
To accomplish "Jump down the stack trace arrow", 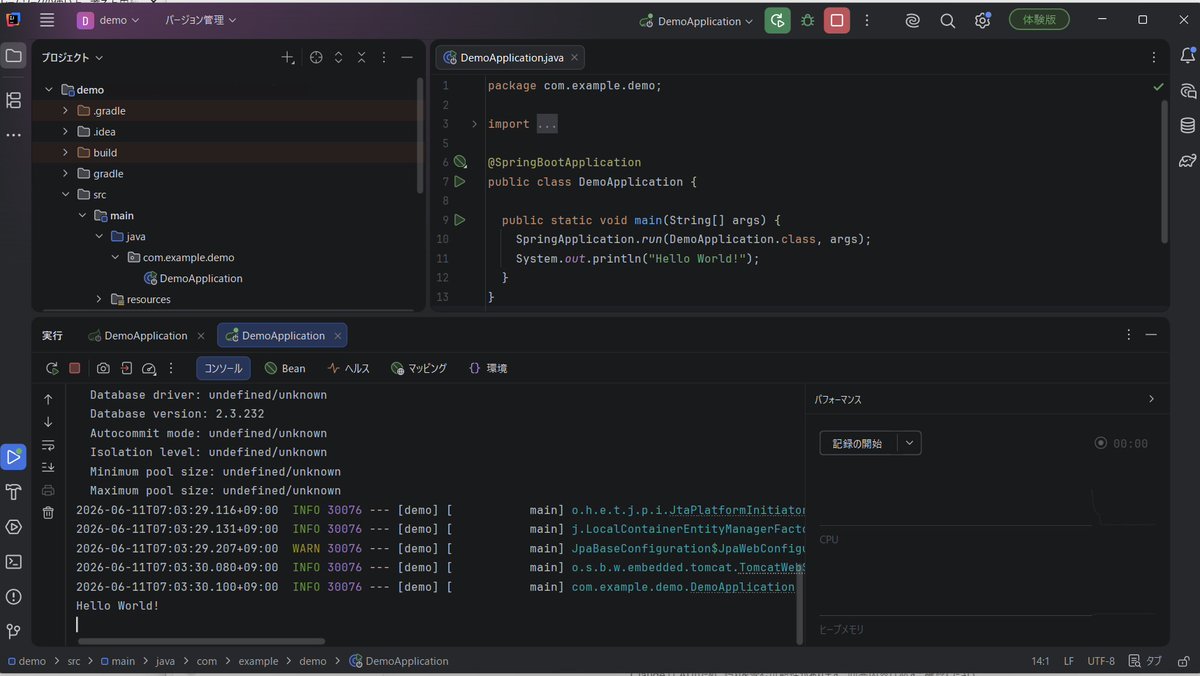I will tap(48, 422).
